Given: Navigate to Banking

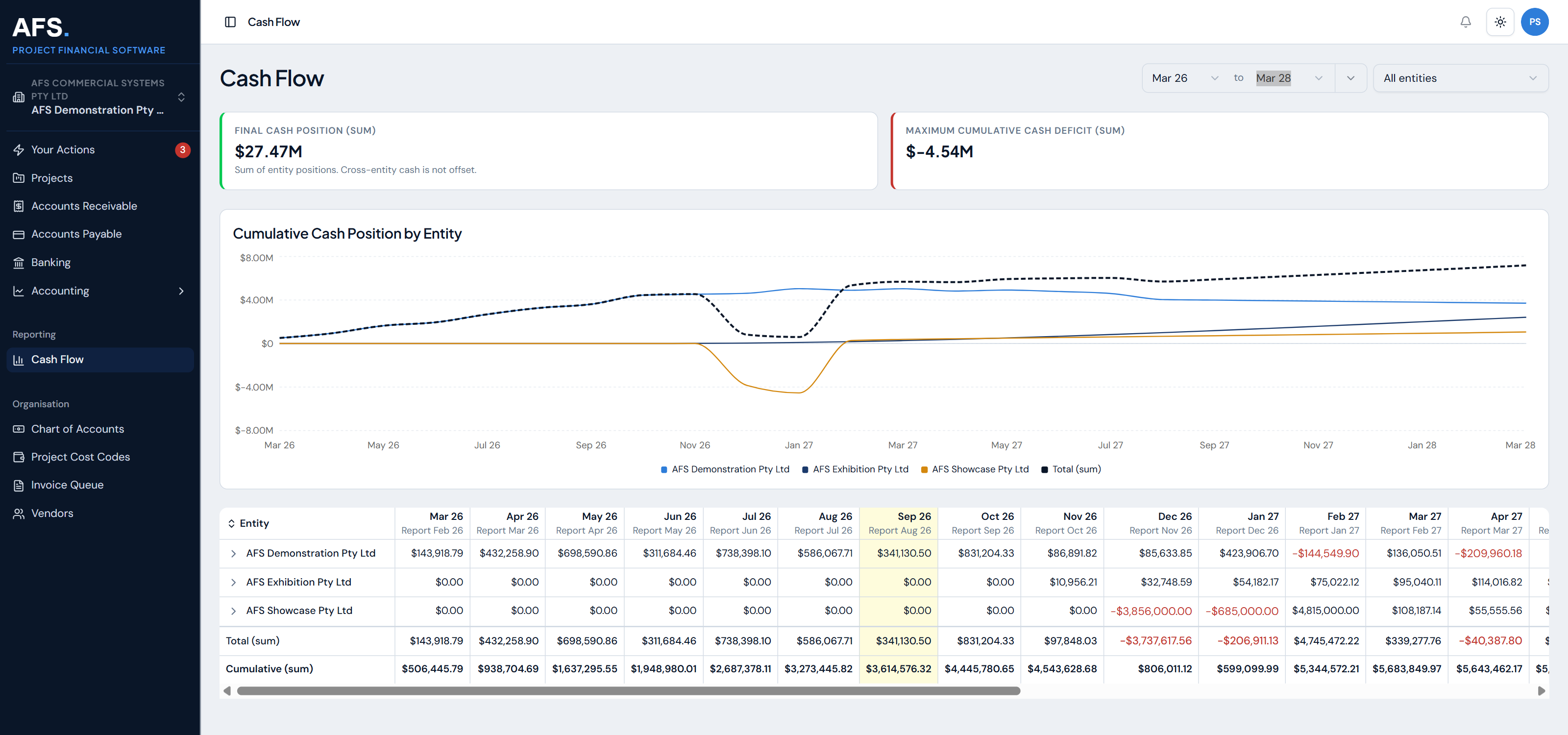Looking at the screenshot, I should pyautogui.click(x=100, y=262).
